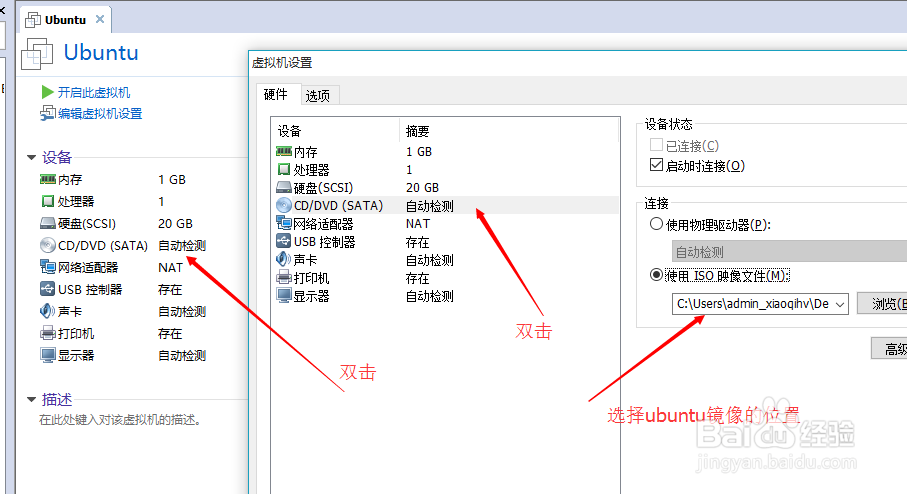Close the Ubuntu tab
This screenshot has width=907, height=494.
click(99, 19)
